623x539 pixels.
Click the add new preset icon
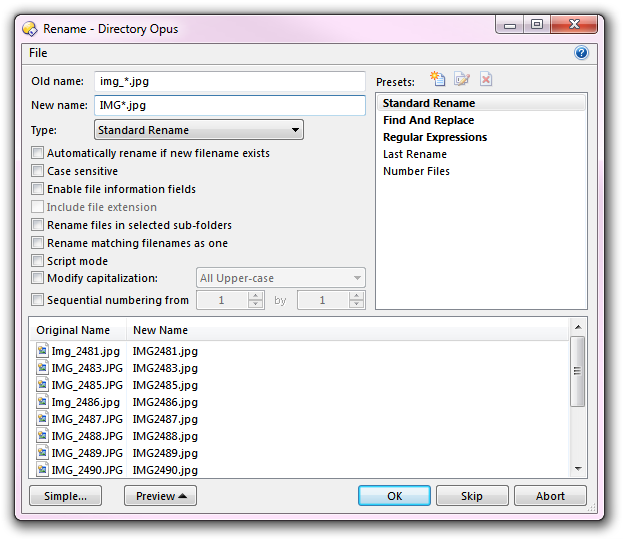coord(437,79)
